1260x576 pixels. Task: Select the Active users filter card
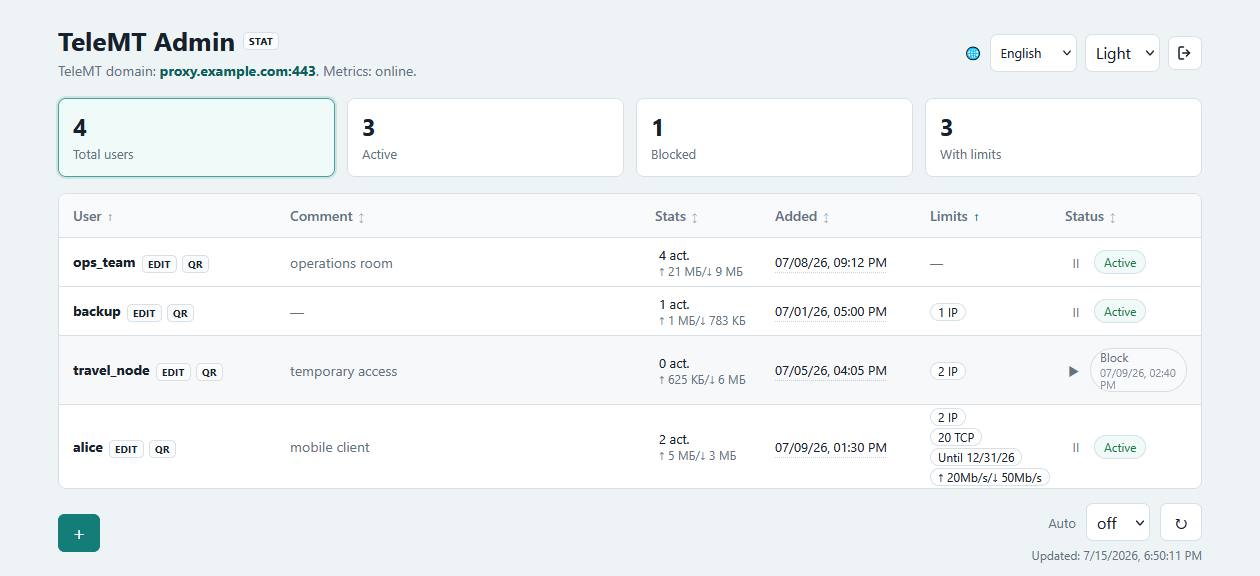point(485,137)
